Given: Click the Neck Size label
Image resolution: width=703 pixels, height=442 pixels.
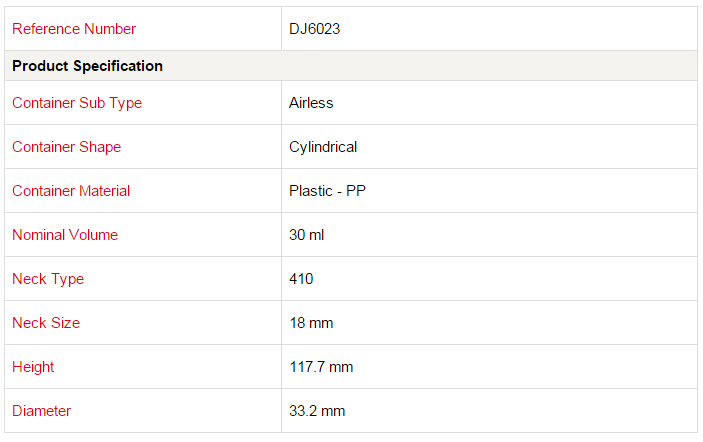Looking at the screenshot, I should click(x=46, y=323).
